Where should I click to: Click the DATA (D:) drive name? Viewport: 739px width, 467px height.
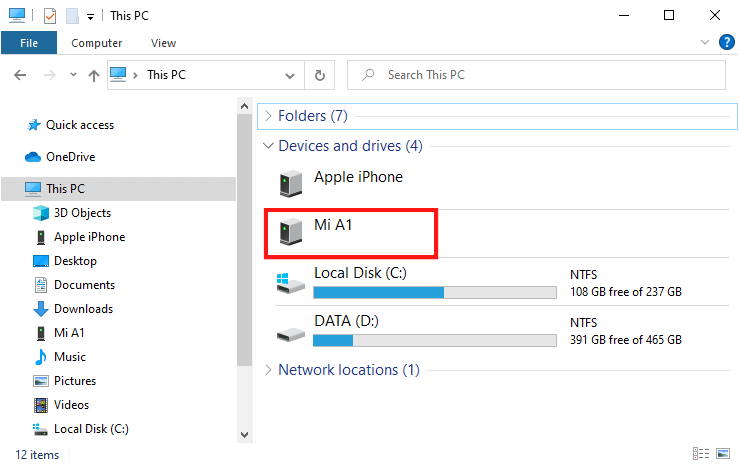[346, 321]
